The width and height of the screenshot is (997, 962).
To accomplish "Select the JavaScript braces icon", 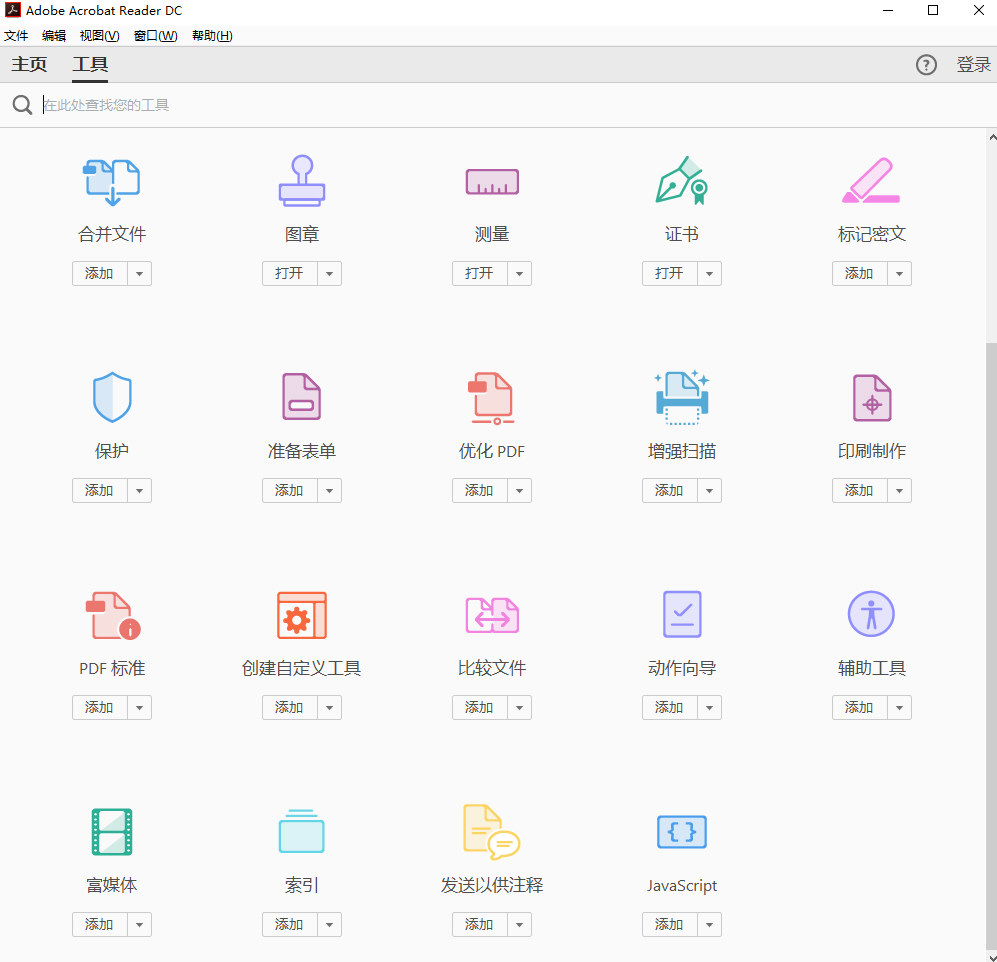I will click(x=682, y=832).
